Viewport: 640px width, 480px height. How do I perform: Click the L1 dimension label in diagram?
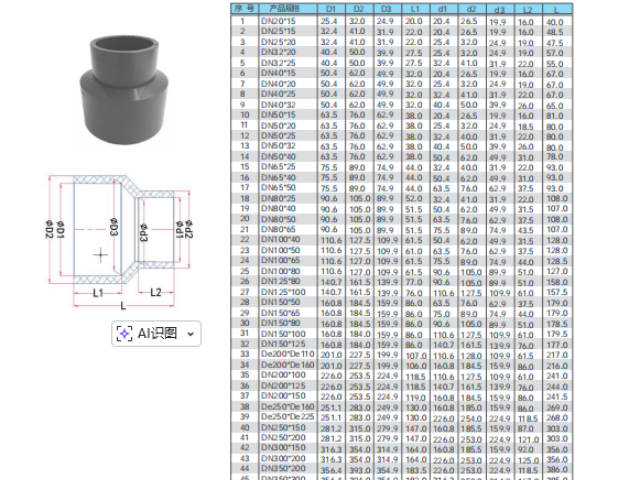tap(99, 293)
